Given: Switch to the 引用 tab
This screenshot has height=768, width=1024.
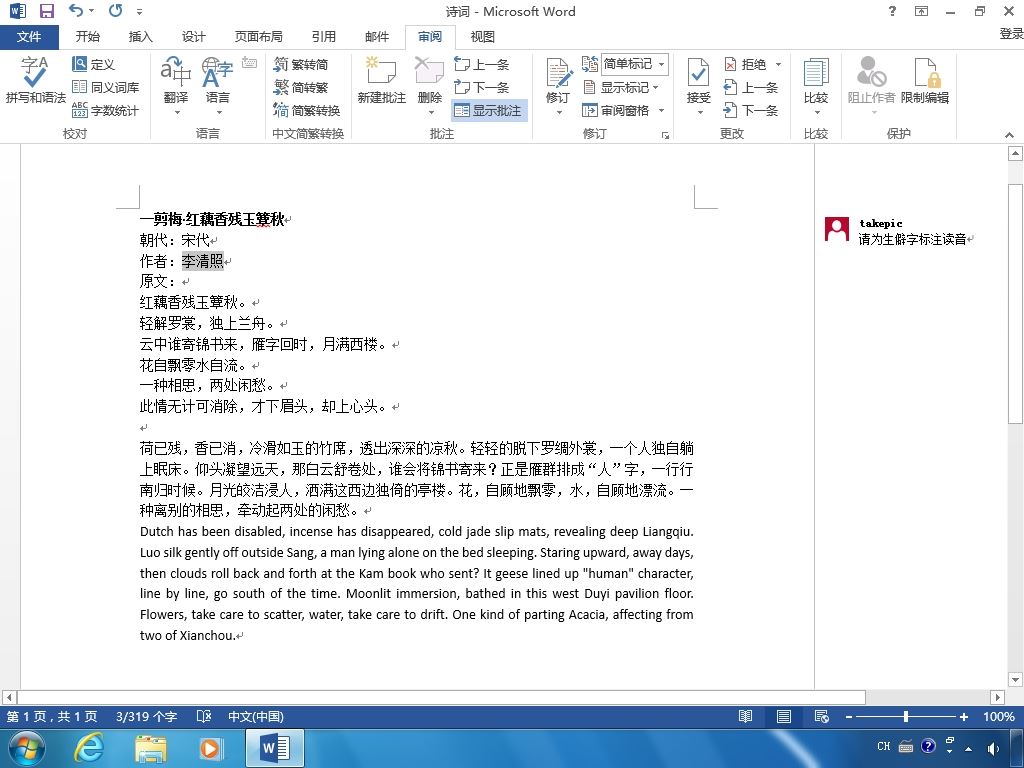Looking at the screenshot, I should tap(323, 37).
